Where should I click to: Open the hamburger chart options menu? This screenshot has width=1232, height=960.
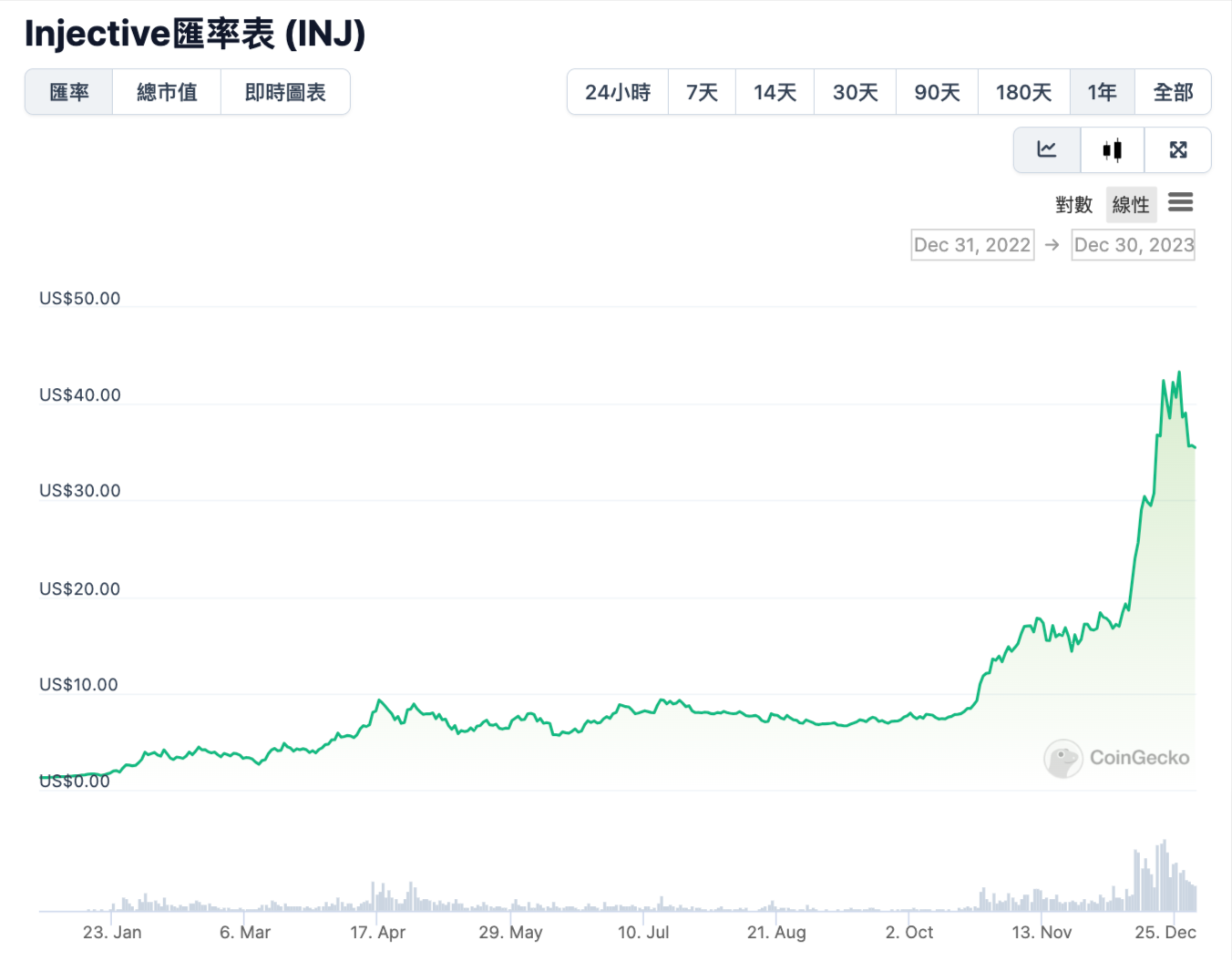tap(1181, 202)
